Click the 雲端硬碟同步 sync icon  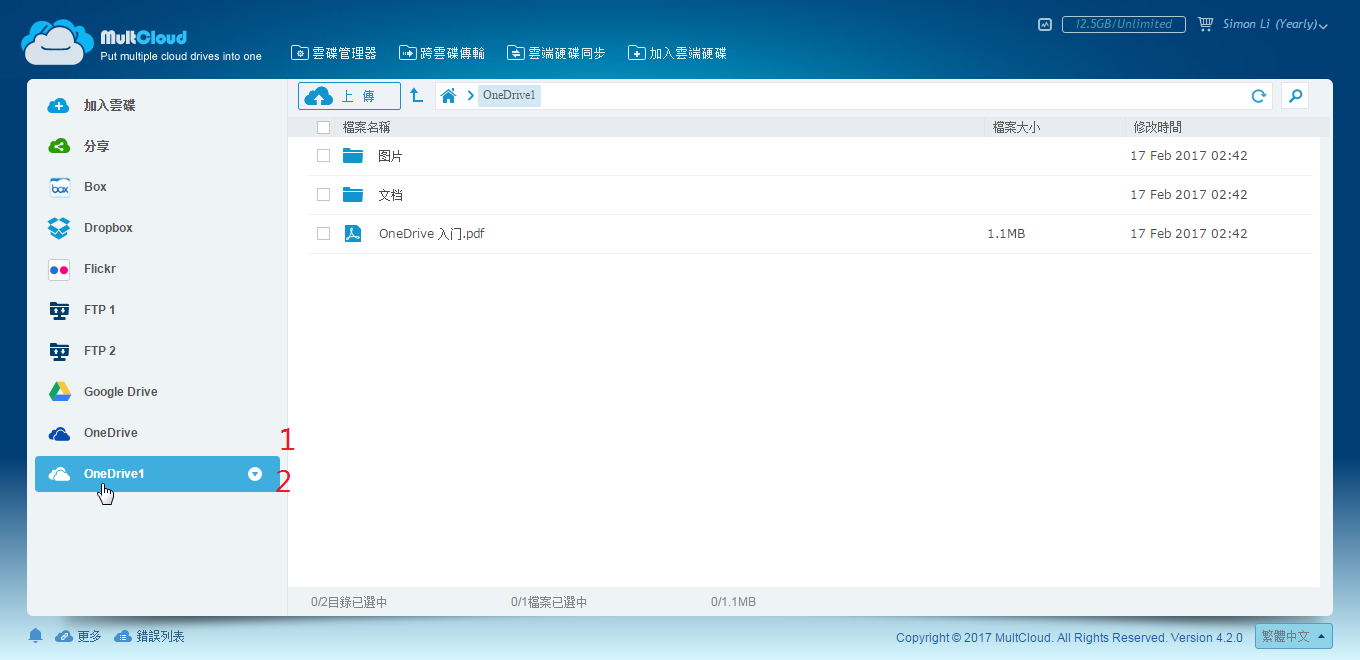click(515, 52)
